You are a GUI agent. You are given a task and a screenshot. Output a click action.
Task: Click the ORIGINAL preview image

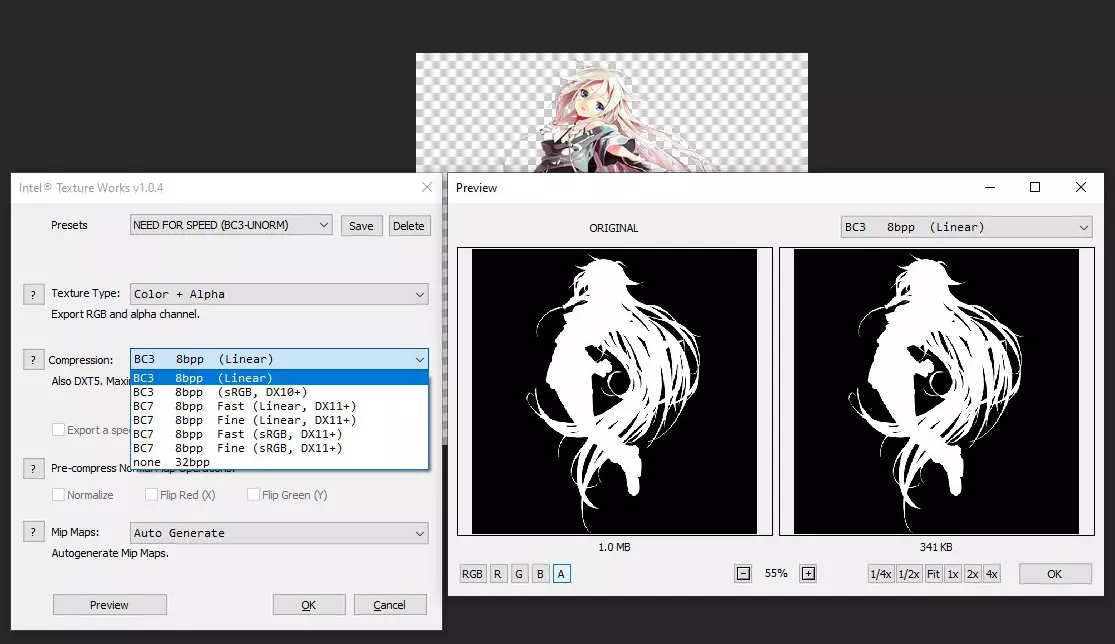click(614, 391)
